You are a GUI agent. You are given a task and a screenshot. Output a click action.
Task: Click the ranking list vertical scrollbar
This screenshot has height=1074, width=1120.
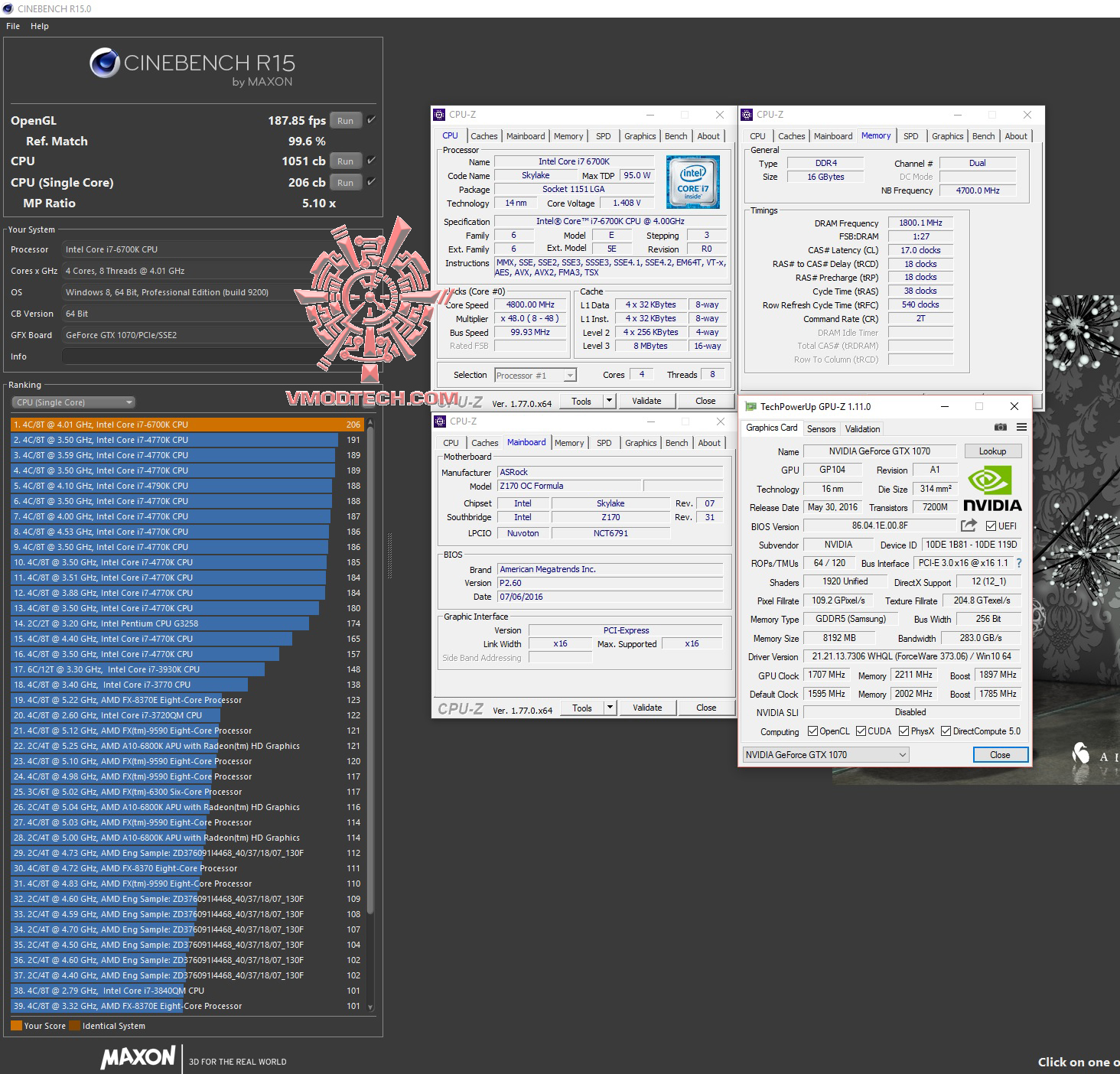[370, 669]
